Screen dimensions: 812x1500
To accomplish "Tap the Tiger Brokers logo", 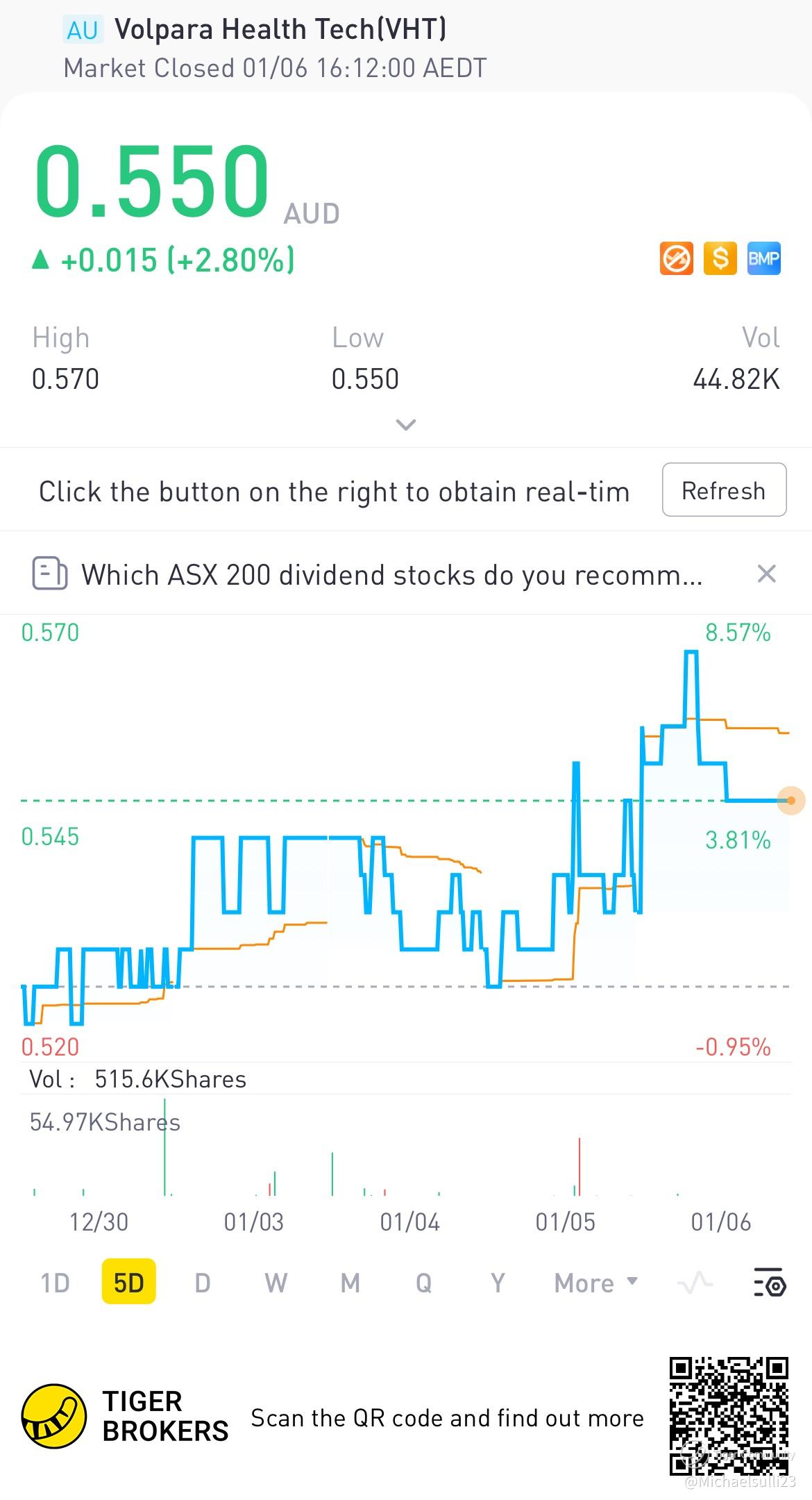I will [x=54, y=1417].
